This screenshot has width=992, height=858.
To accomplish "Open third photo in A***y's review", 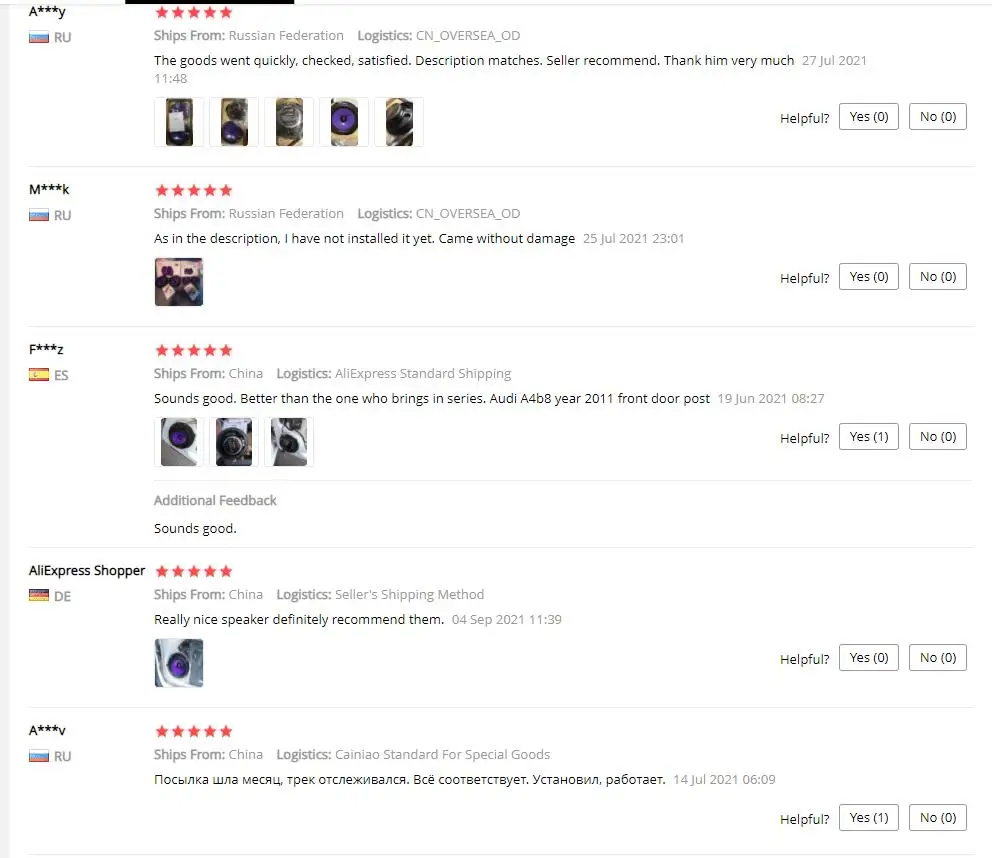I will point(289,122).
